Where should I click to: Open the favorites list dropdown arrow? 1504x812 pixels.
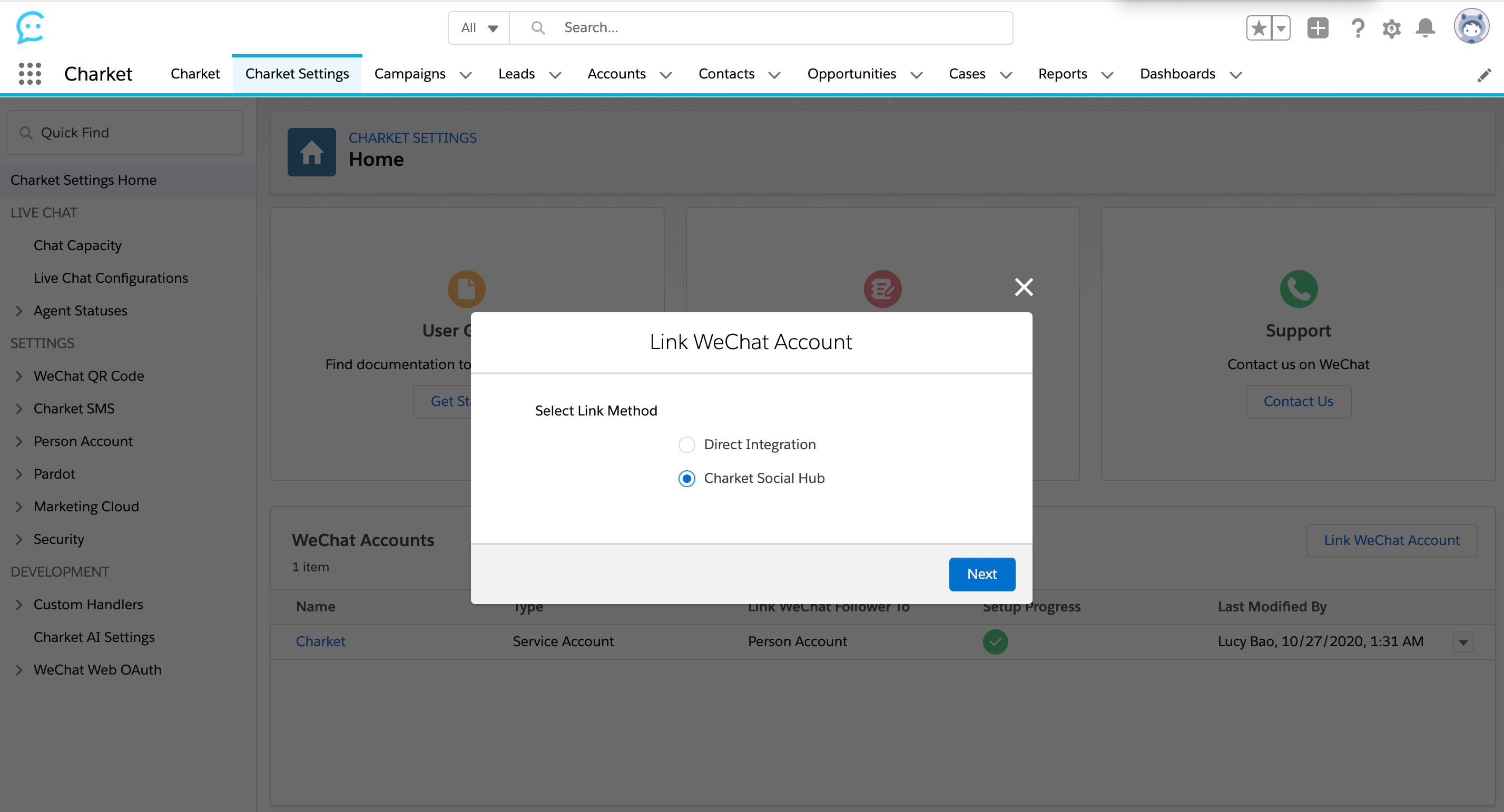click(x=1281, y=28)
